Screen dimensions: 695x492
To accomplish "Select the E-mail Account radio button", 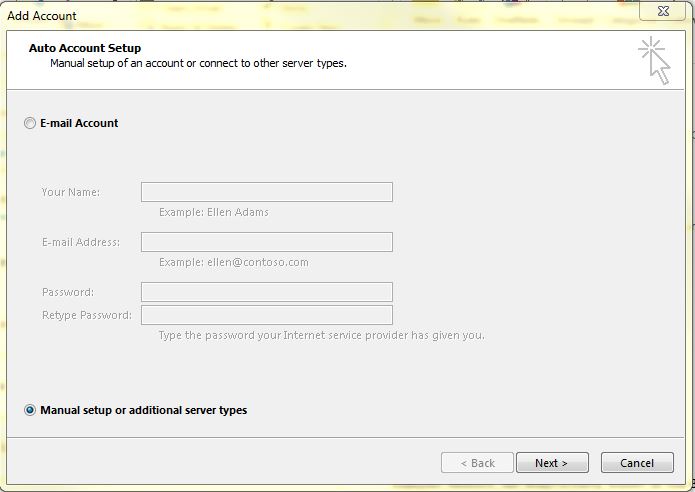I will tap(30, 123).
